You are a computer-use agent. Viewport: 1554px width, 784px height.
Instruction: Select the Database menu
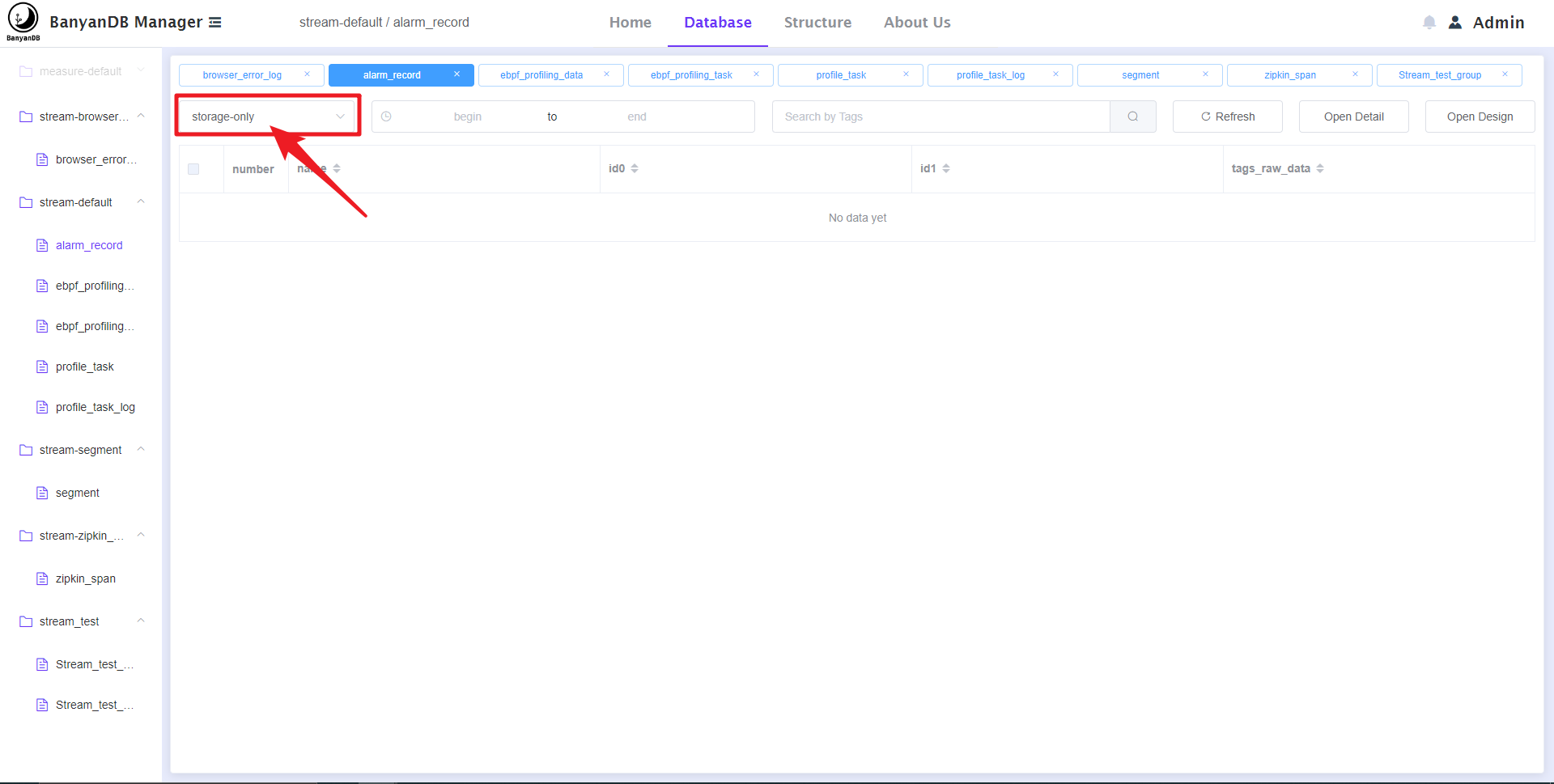(718, 23)
